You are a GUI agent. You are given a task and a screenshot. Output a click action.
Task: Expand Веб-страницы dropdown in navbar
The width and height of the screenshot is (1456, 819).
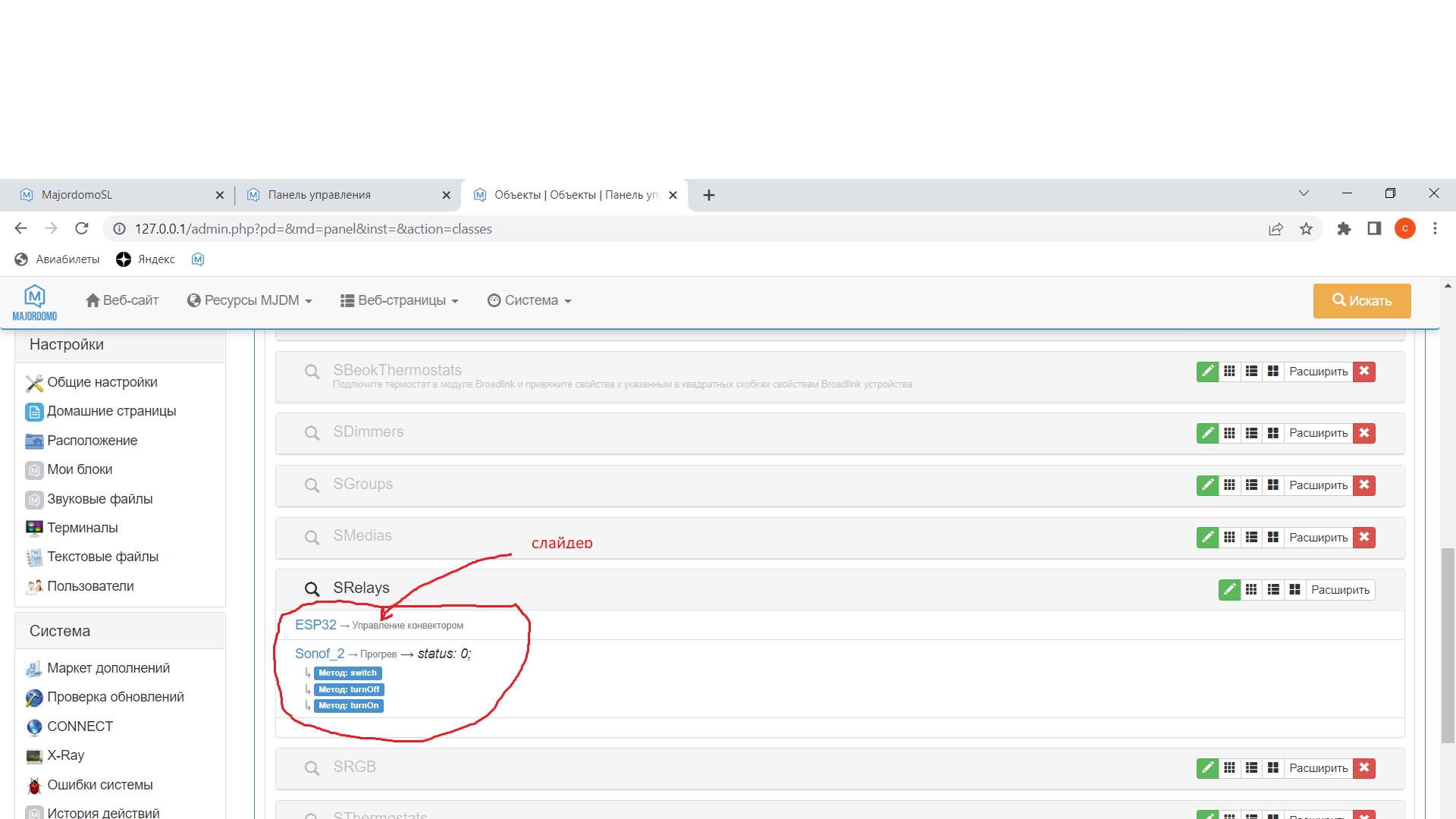coord(400,301)
